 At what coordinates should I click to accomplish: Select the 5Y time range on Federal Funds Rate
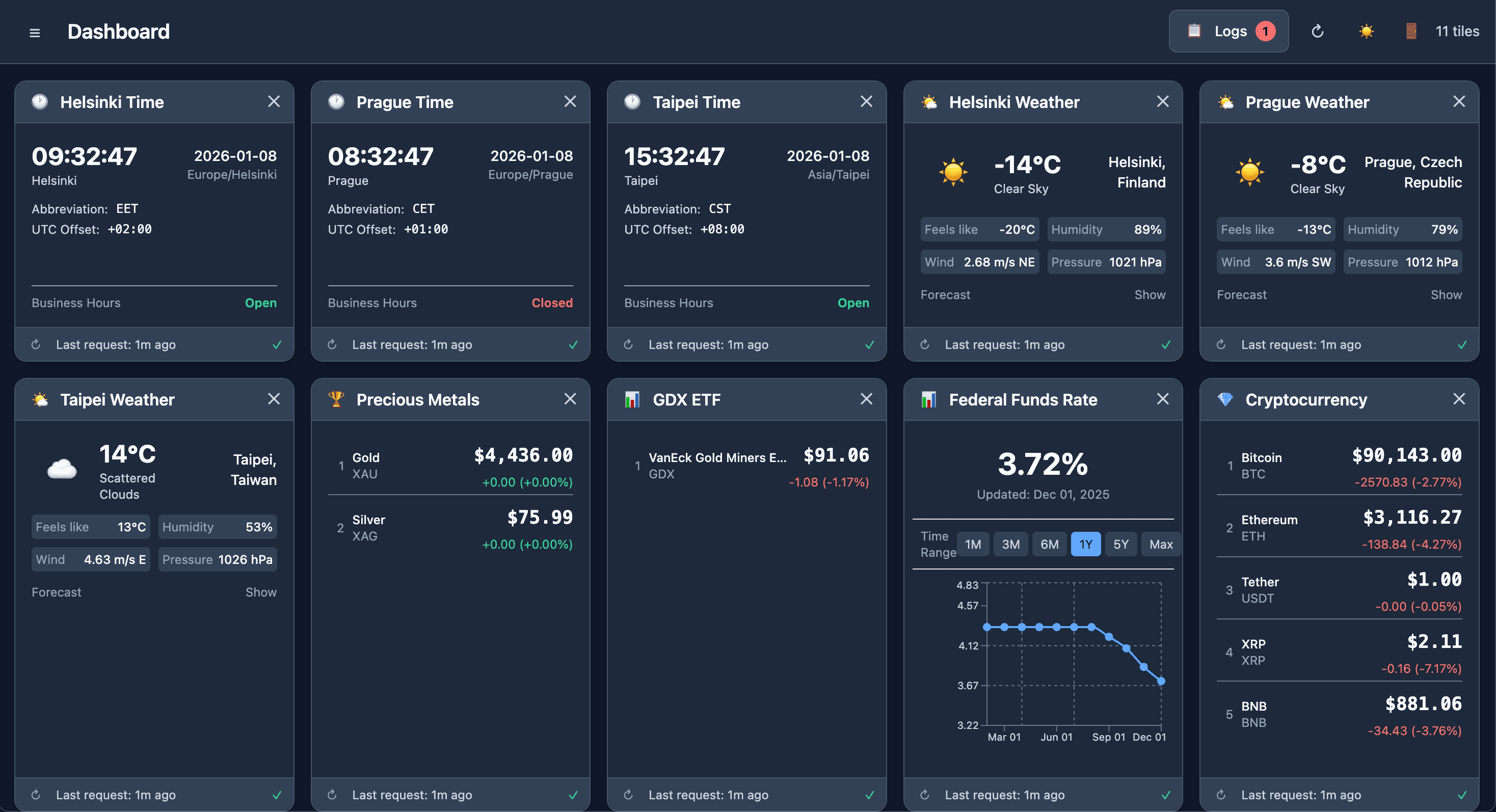pyautogui.click(x=1121, y=544)
